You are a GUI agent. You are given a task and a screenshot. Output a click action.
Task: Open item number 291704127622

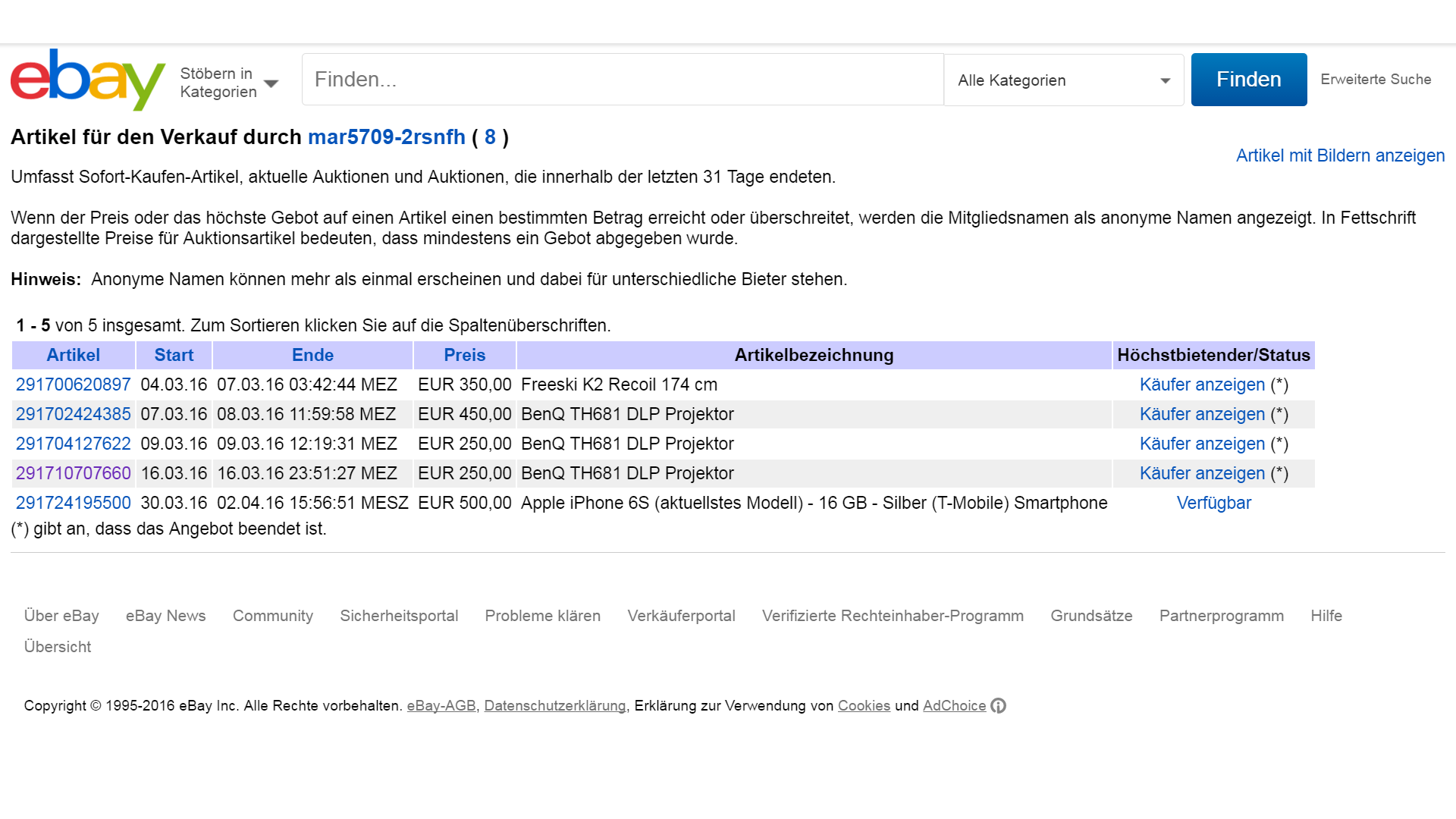click(74, 444)
